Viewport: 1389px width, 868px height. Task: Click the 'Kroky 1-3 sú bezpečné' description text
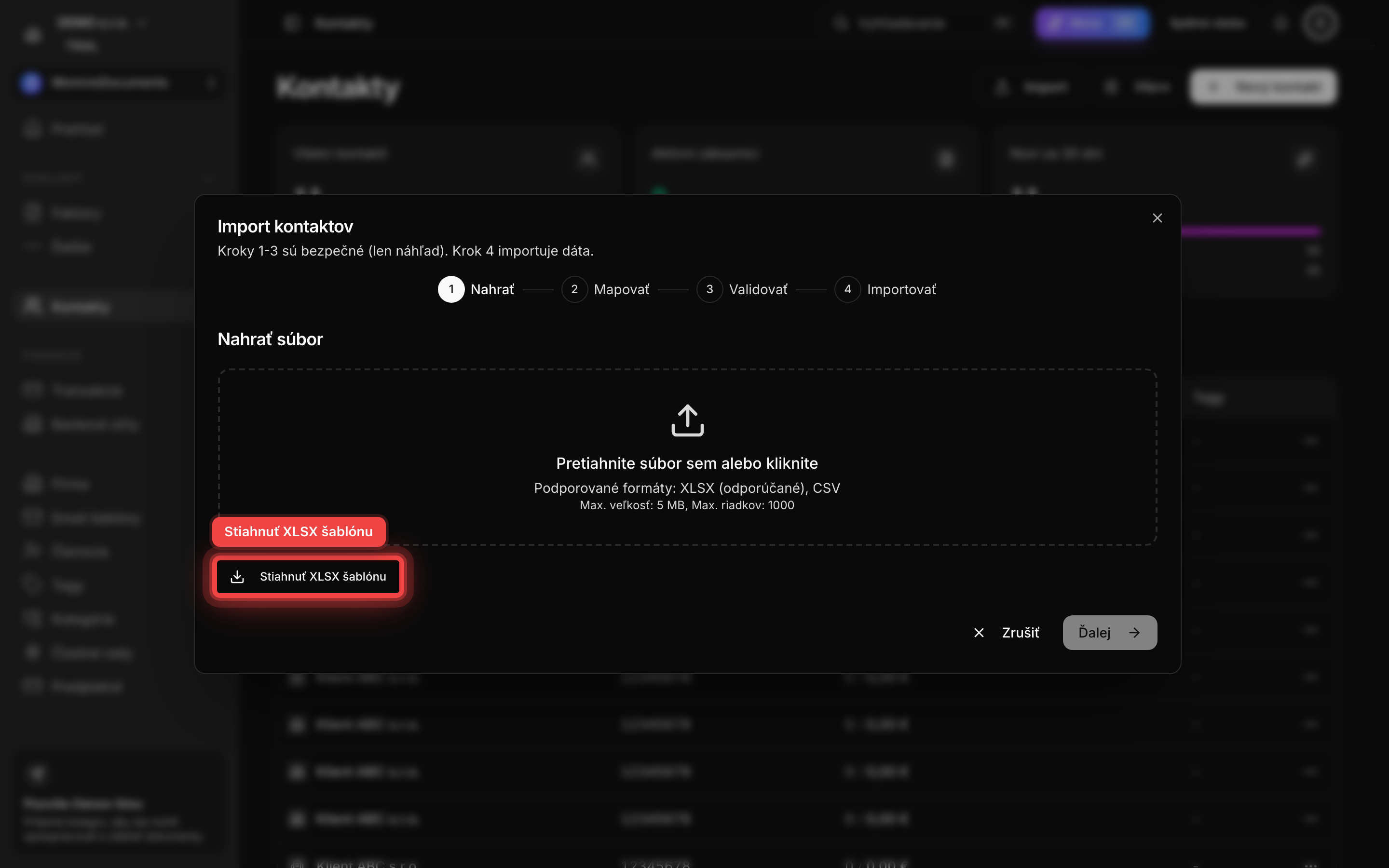tap(405, 251)
